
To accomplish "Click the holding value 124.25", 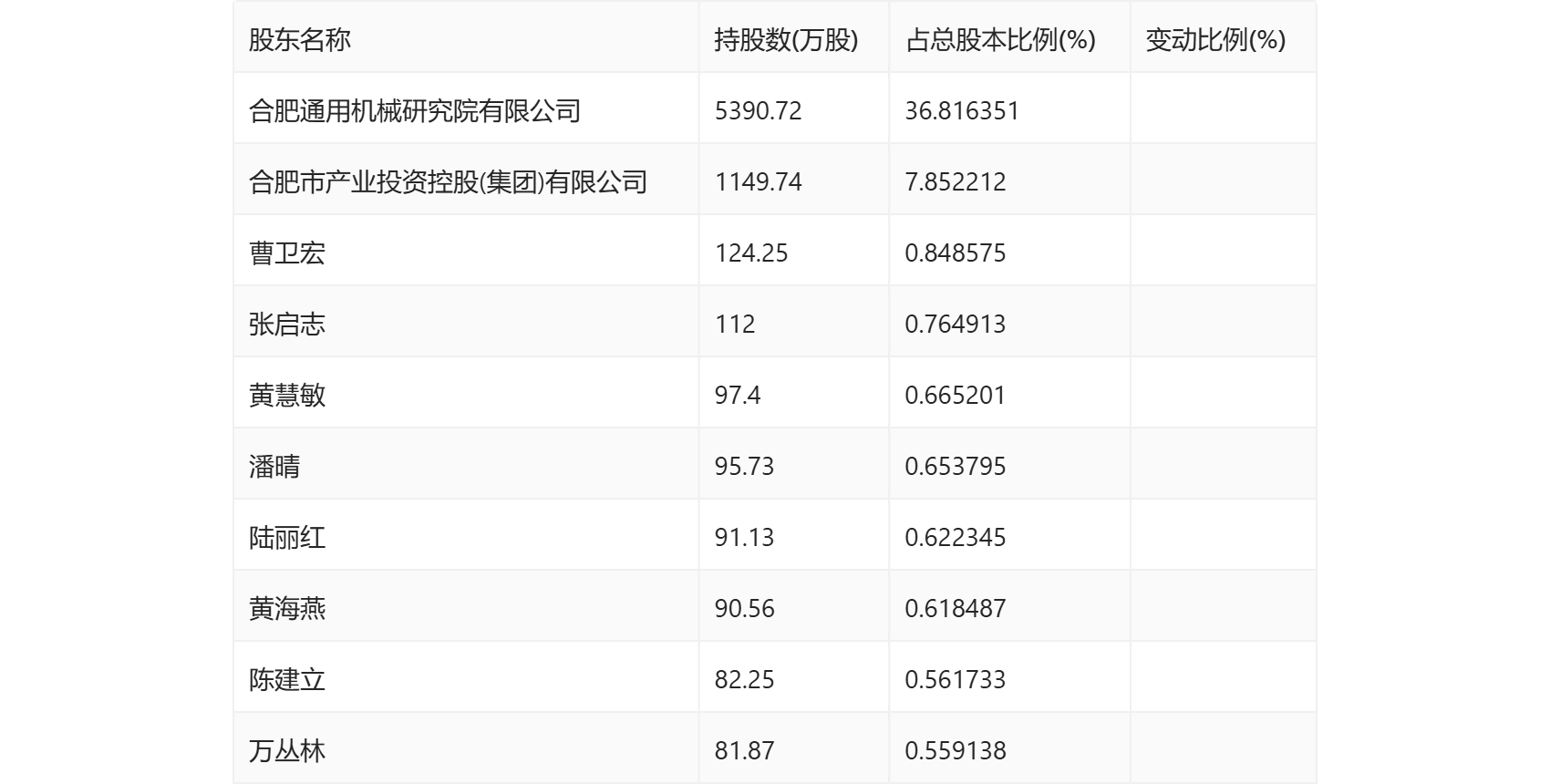I will pyautogui.click(x=751, y=253).
